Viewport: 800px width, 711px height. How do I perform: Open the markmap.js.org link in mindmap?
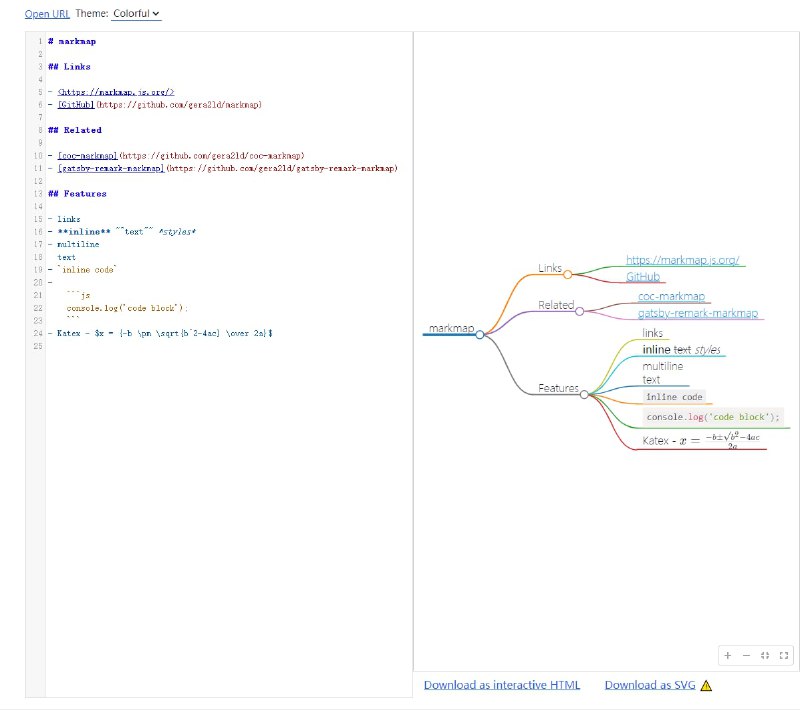(x=686, y=261)
